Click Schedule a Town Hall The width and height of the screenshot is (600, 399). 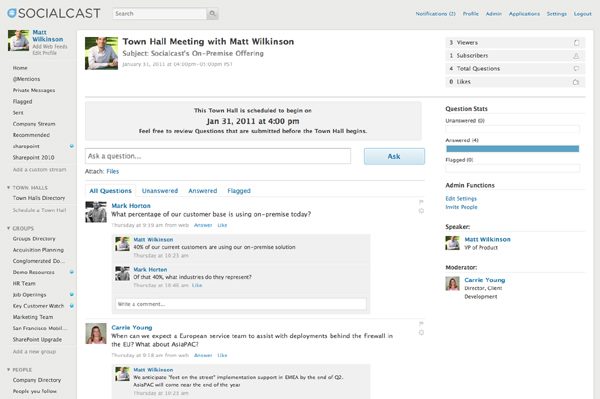pos(39,210)
